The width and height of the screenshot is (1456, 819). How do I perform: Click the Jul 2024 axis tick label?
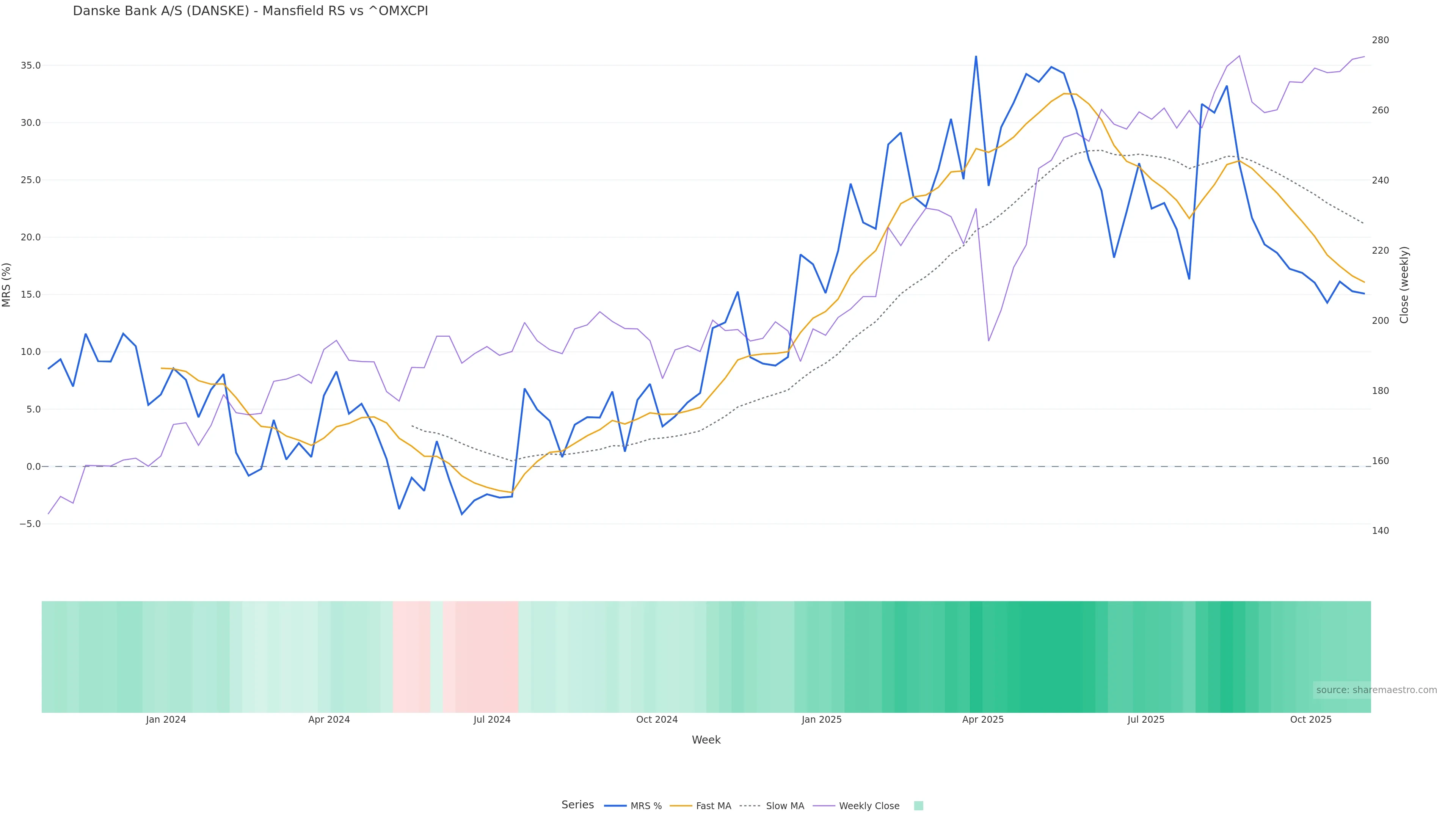[492, 720]
